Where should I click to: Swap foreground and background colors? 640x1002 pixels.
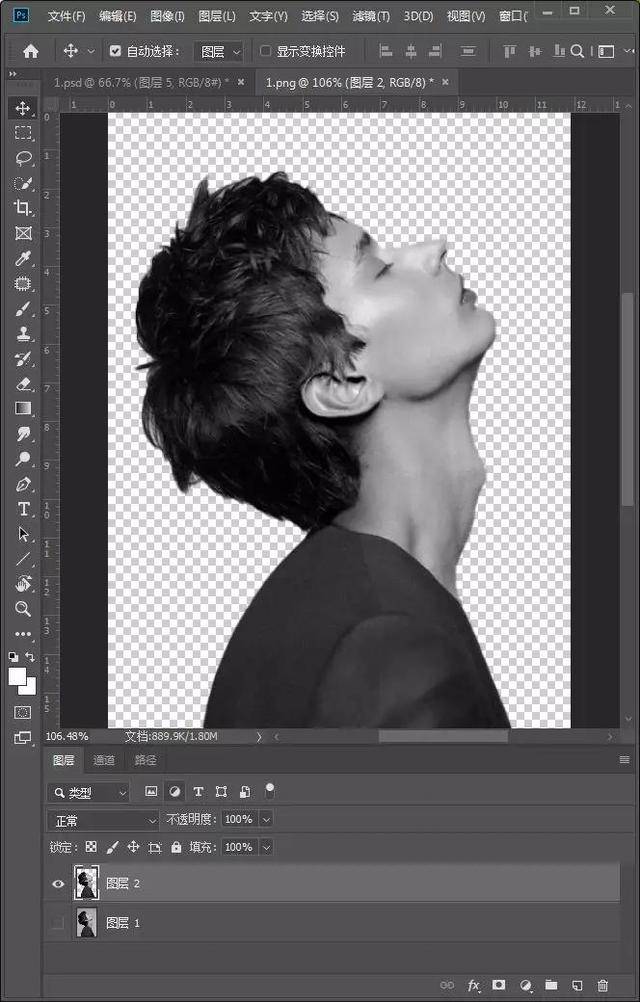(30, 656)
